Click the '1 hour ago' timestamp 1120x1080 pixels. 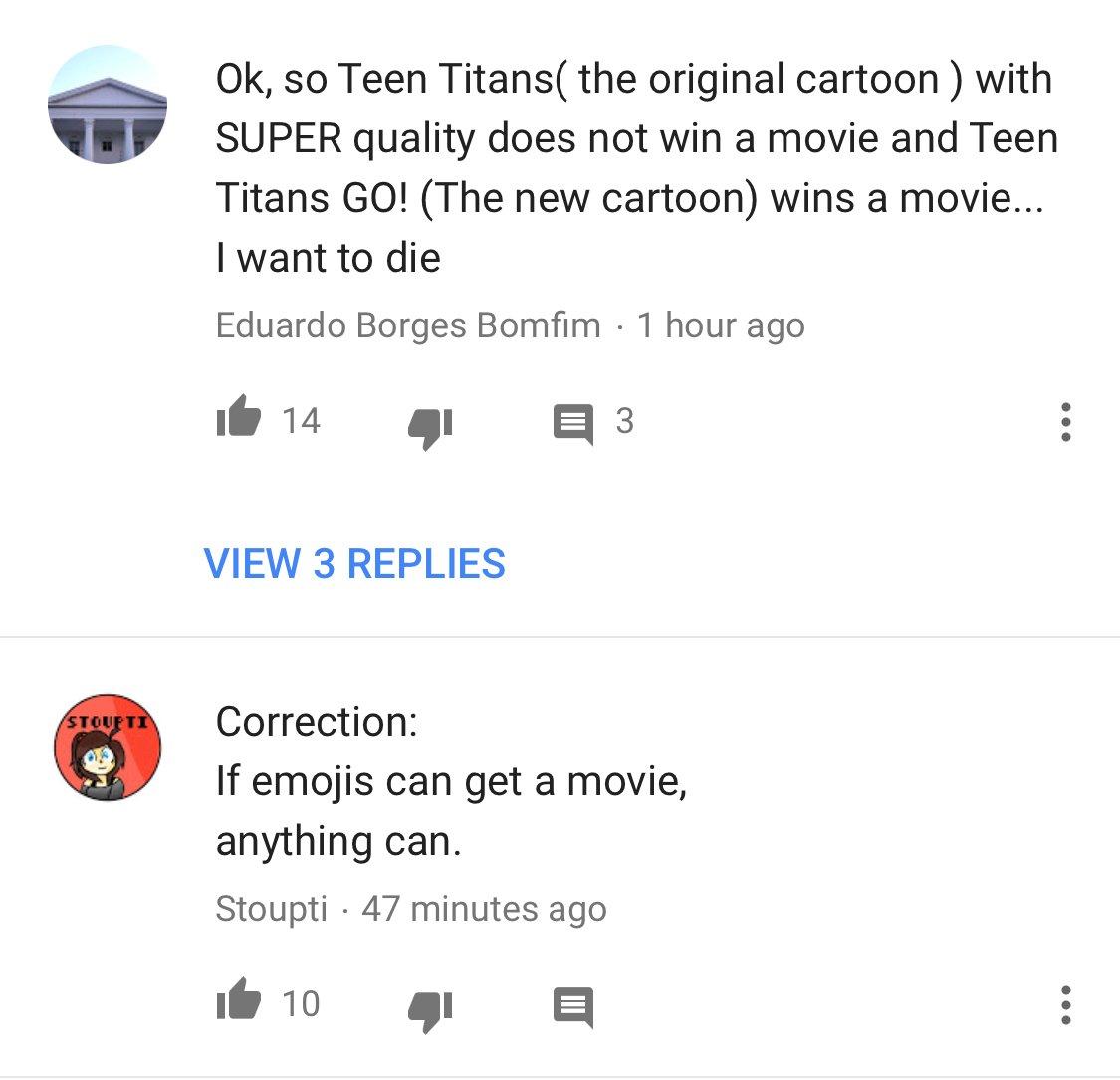pos(722,325)
